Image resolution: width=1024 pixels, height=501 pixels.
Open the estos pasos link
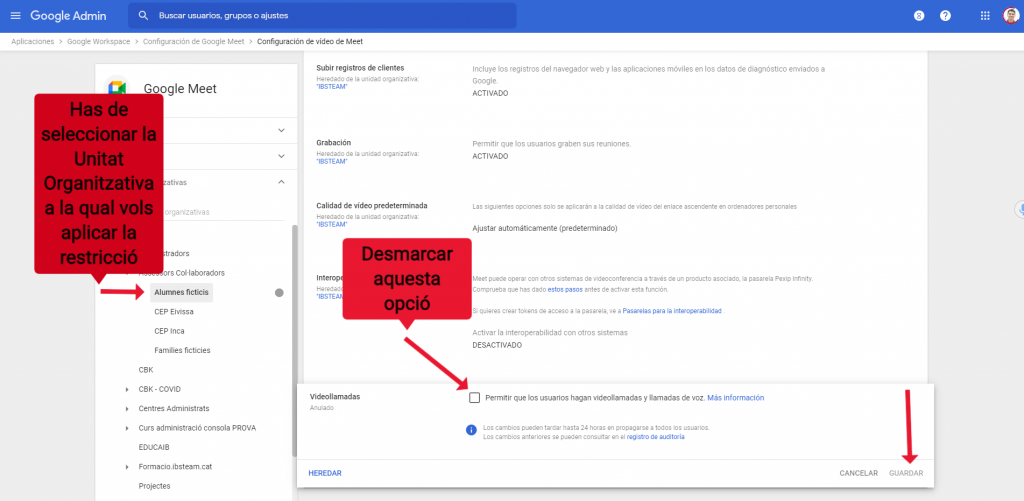coord(564,289)
